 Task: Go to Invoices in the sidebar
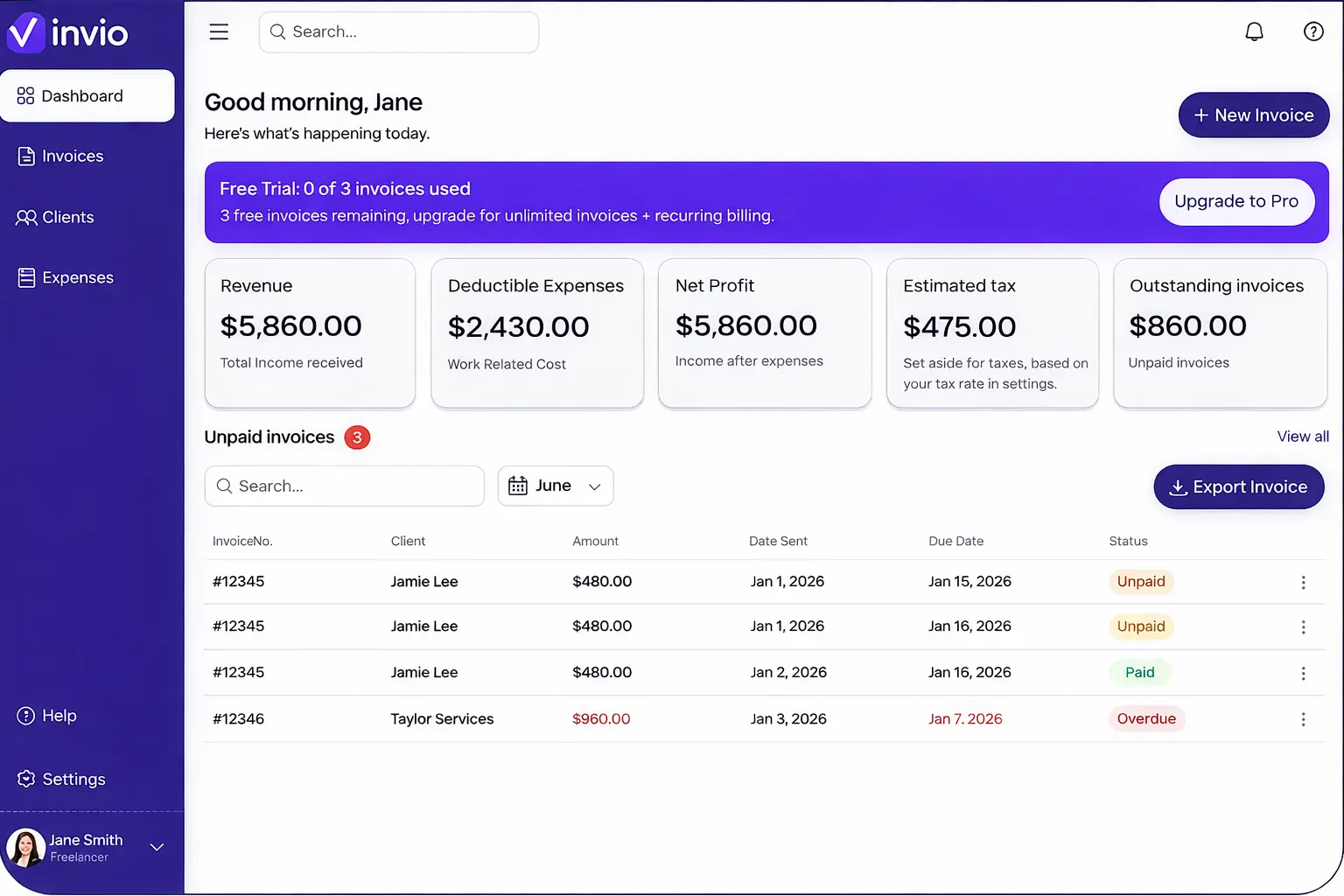(73, 157)
